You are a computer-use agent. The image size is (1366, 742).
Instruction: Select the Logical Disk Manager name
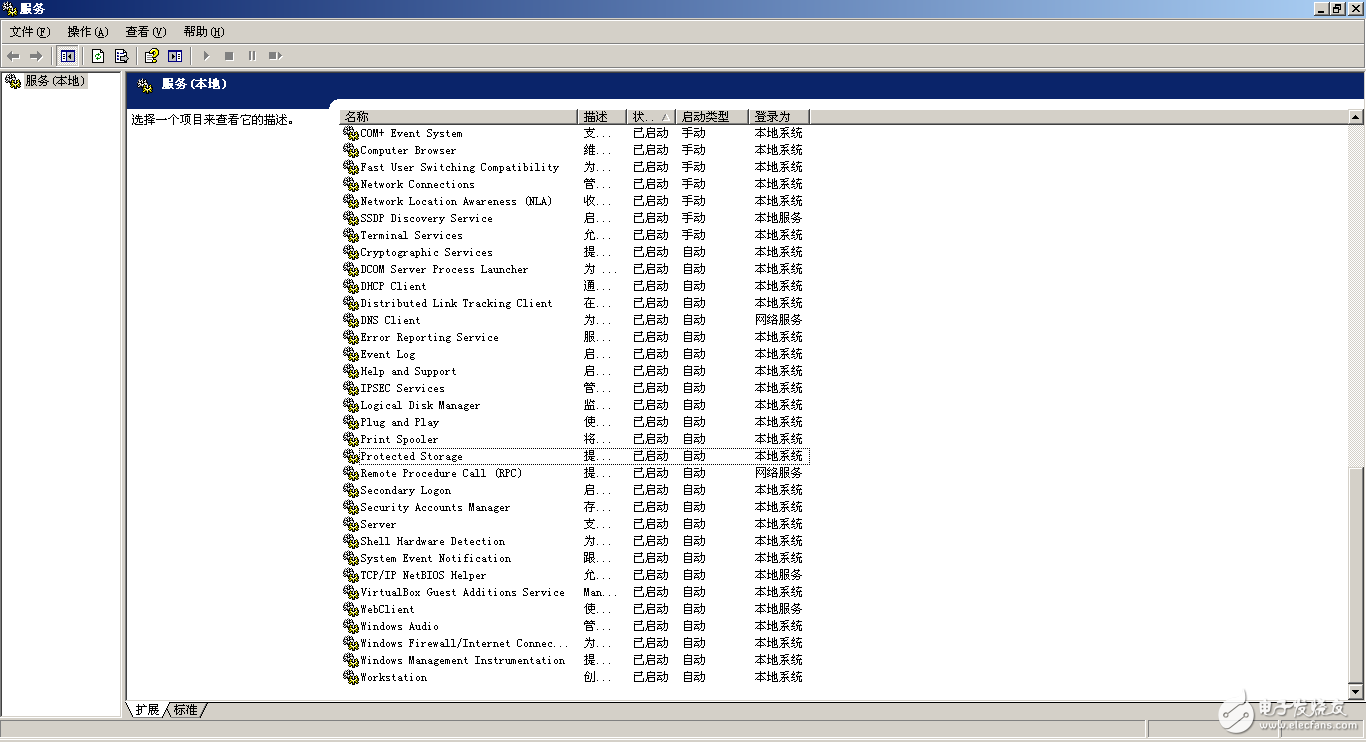(420, 405)
